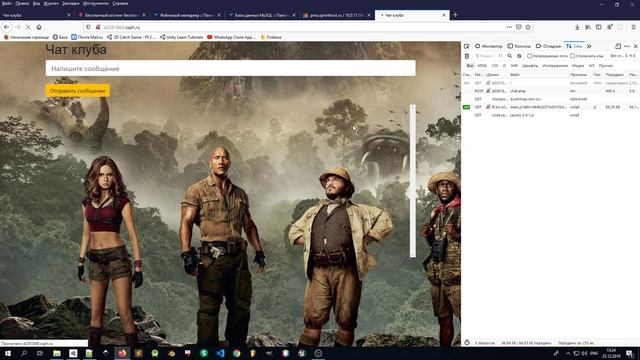Viewport: 640px width, 360px height.
Task: Open WhatsApp Clone App bookmark
Action: click(x=231, y=37)
